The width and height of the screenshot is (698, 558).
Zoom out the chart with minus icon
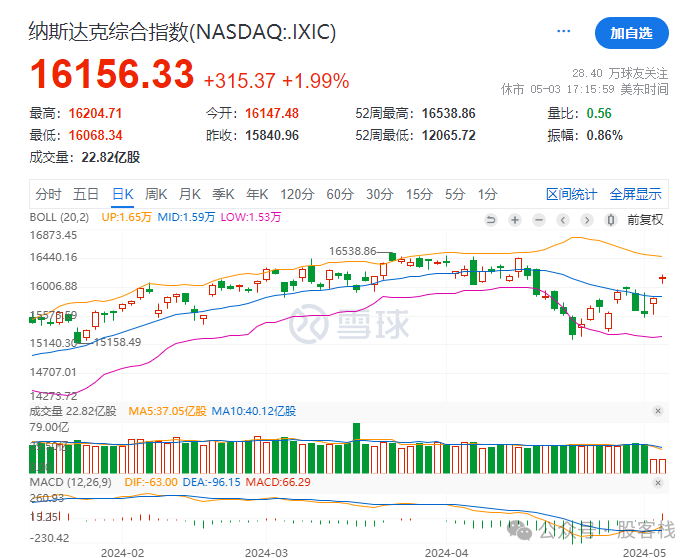[x=539, y=220]
